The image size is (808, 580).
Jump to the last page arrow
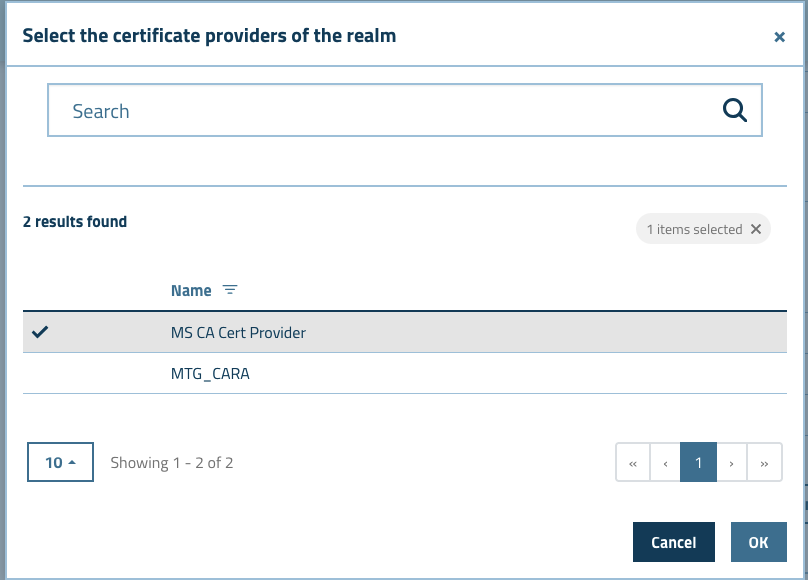[x=764, y=462]
